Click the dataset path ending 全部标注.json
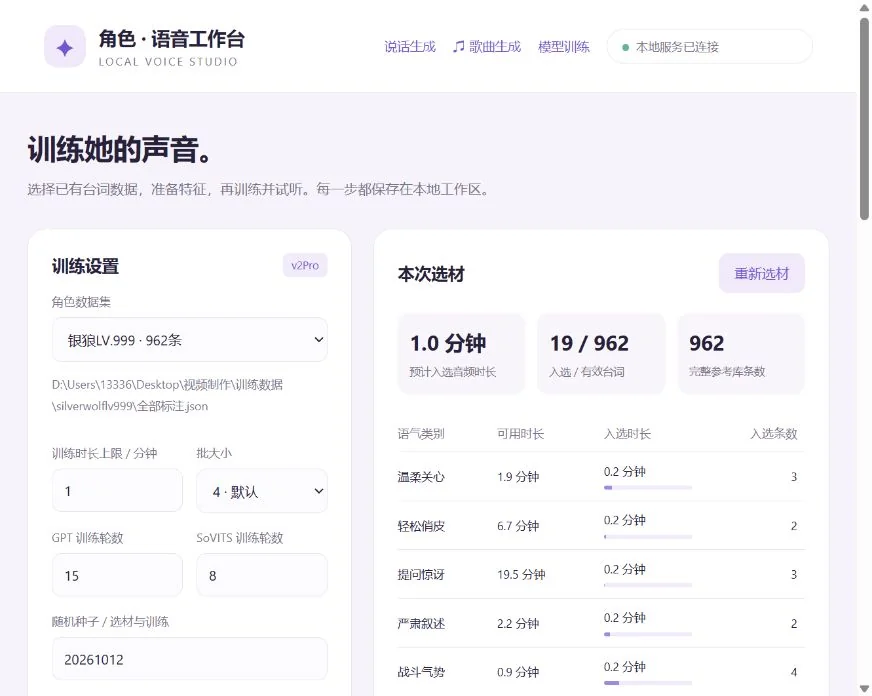872x696 pixels. pyautogui.click(x=167, y=395)
